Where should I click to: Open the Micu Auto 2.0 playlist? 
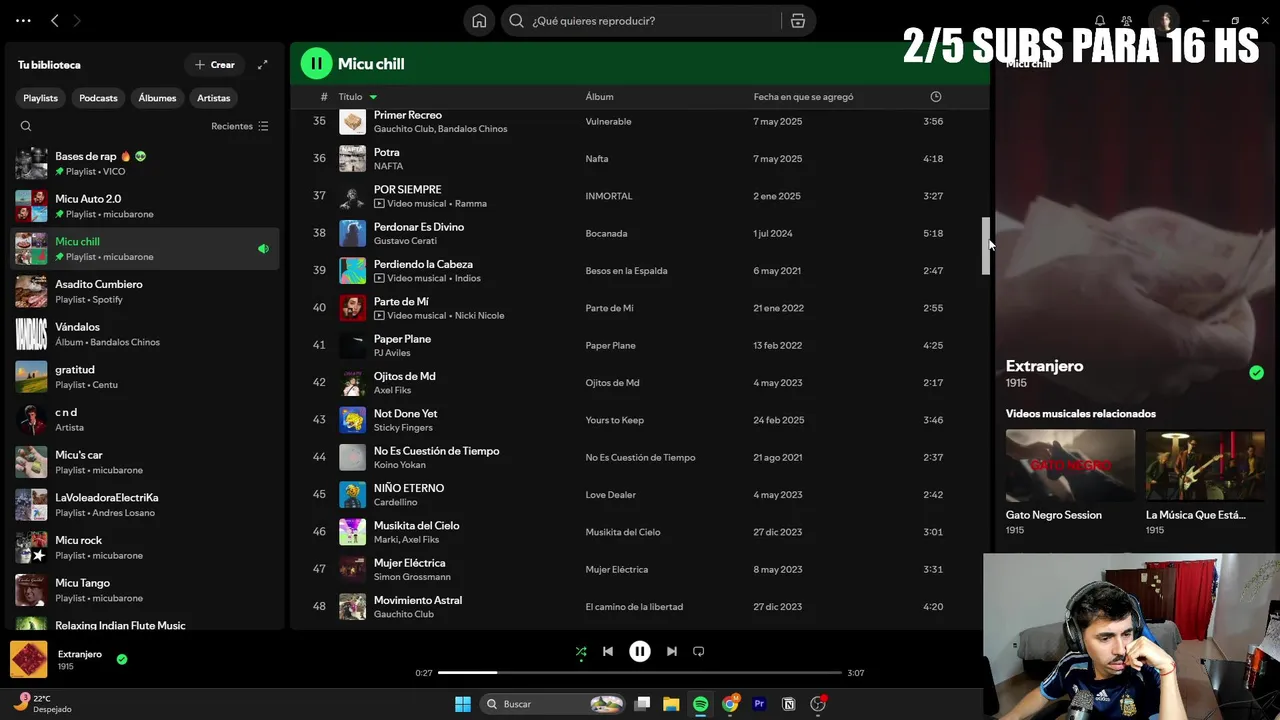pyautogui.click(x=146, y=206)
